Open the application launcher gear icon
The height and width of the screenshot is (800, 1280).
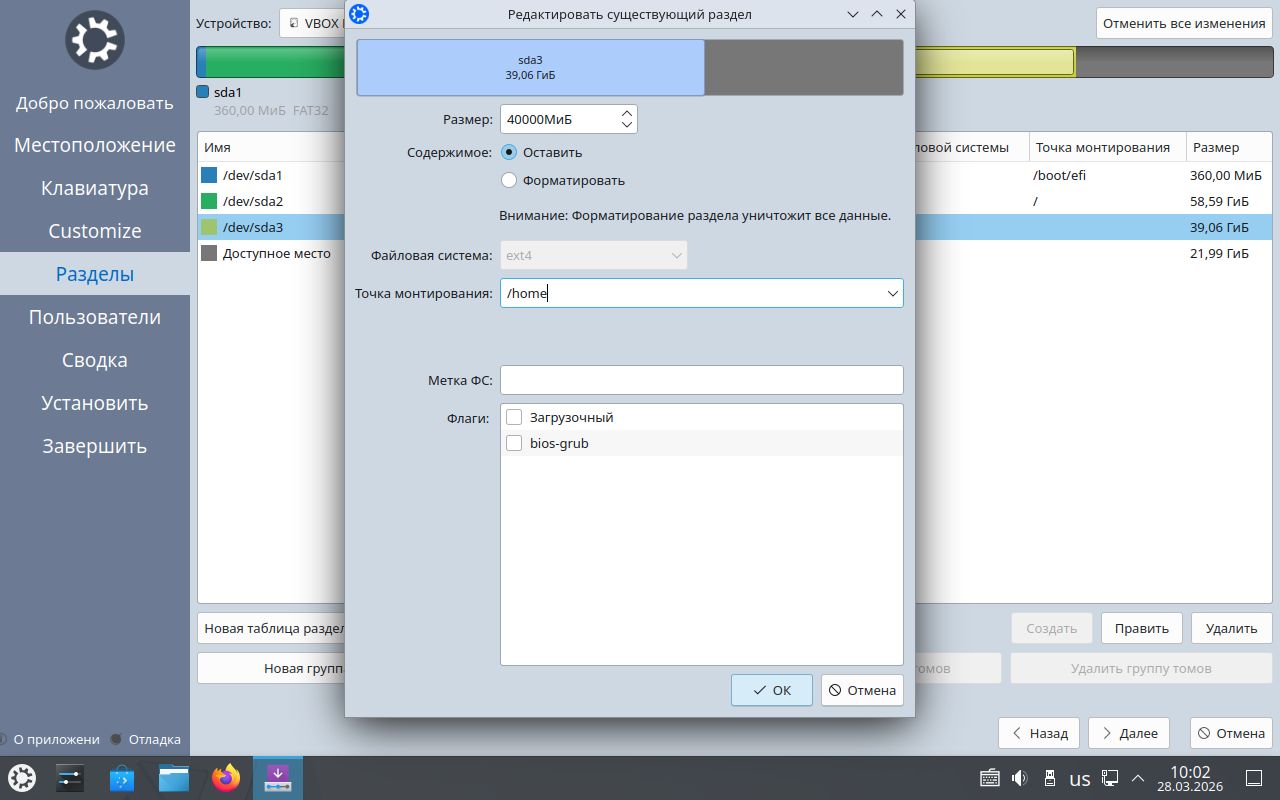pos(22,778)
